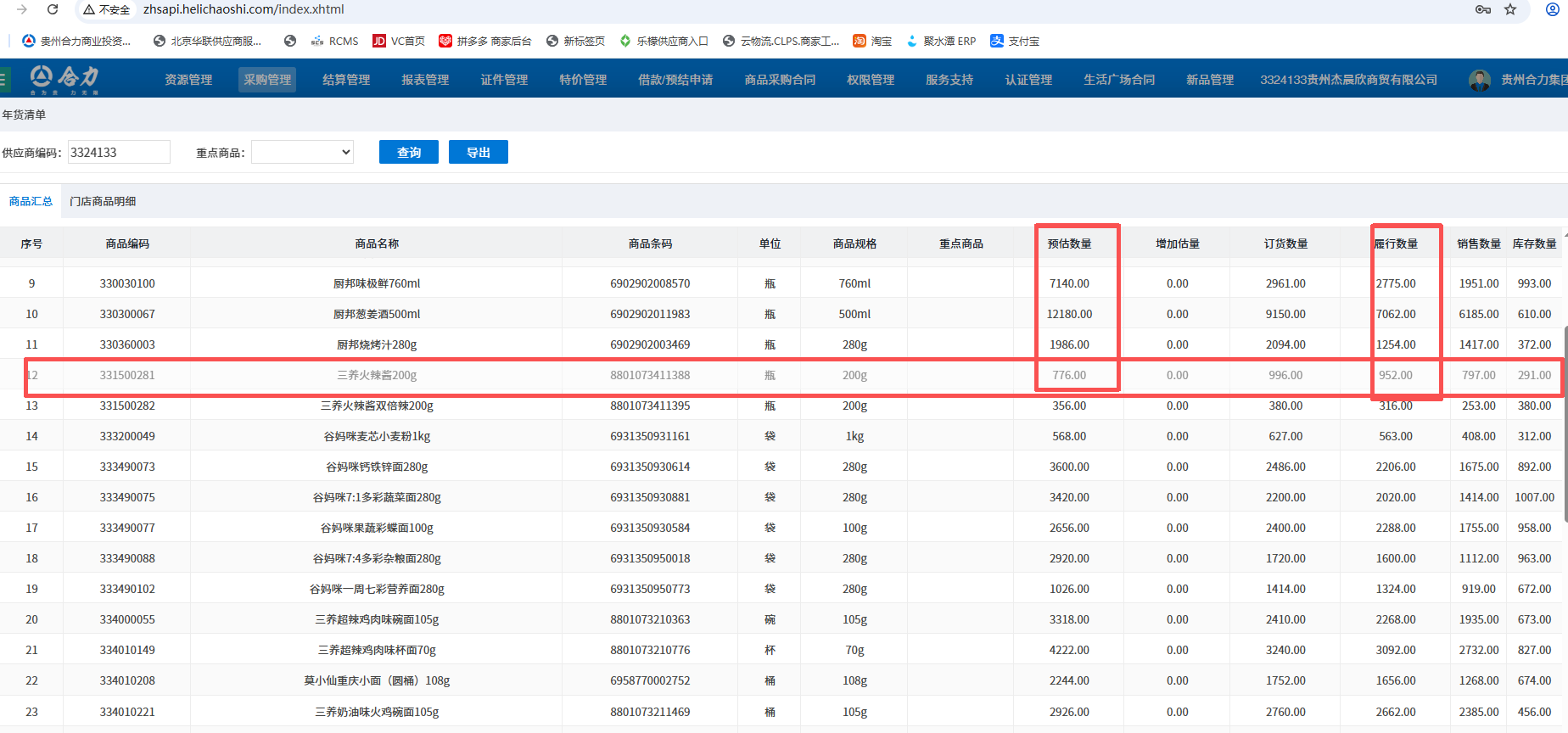The width and height of the screenshot is (1568, 733).
Task: Click the 导出 button
Action: (x=479, y=153)
